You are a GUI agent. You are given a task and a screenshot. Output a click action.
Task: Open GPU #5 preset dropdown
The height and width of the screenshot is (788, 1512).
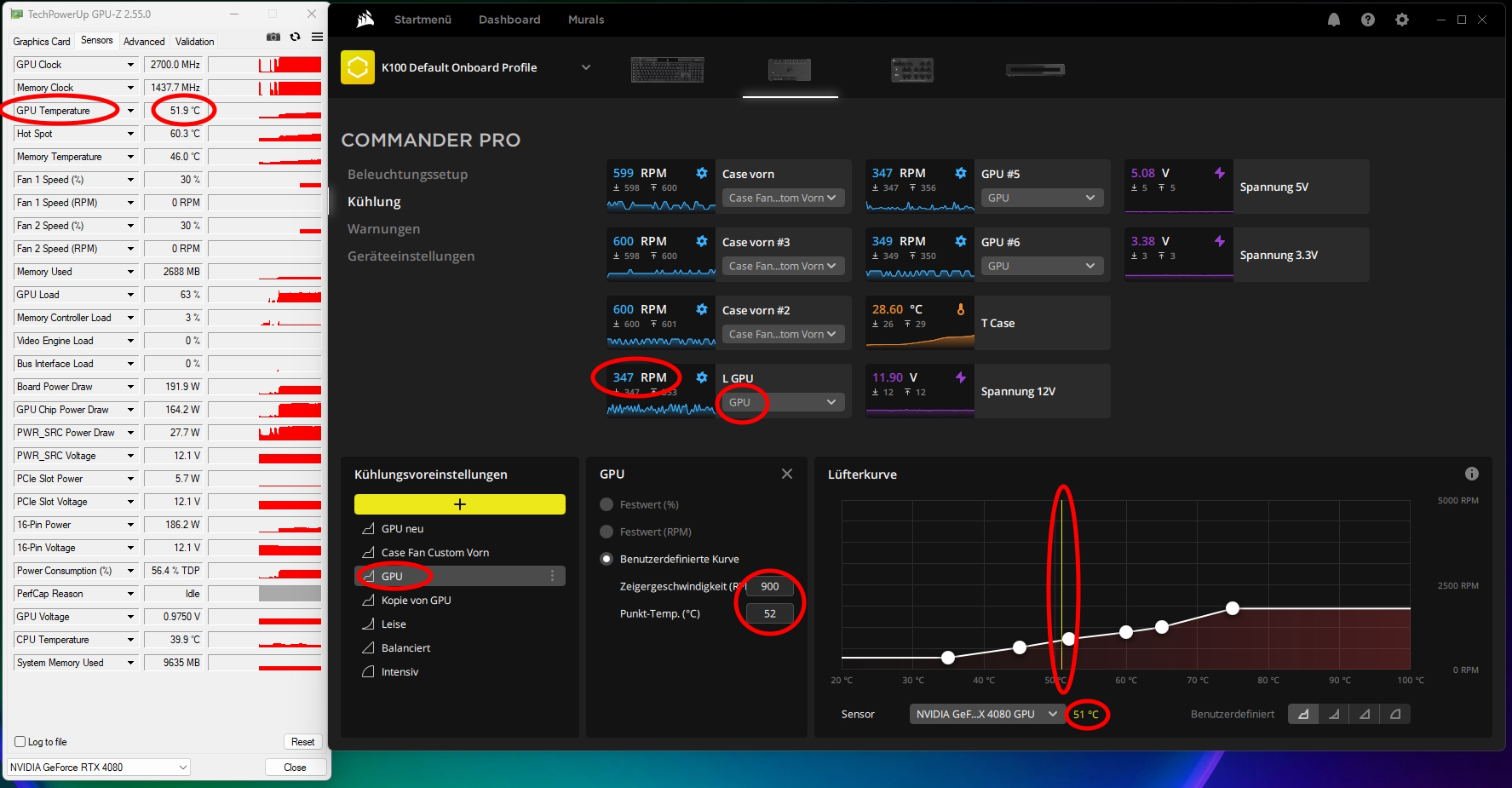tap(1043, 198)
